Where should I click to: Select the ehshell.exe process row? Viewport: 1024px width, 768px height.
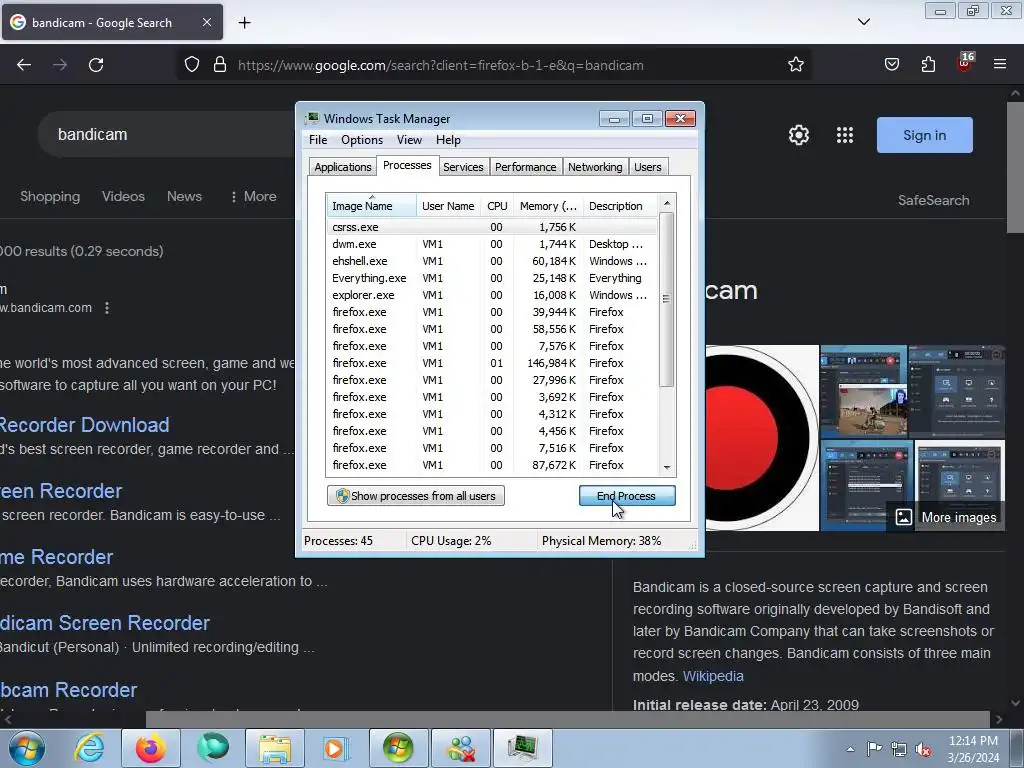pyautogui.click(x=492, y=261)
